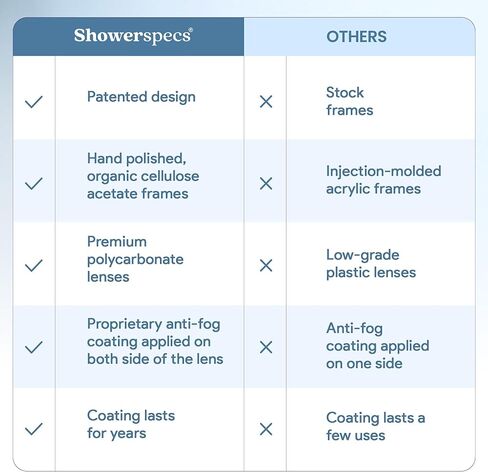Click the checkmark next to Hand polished frames

34,184
